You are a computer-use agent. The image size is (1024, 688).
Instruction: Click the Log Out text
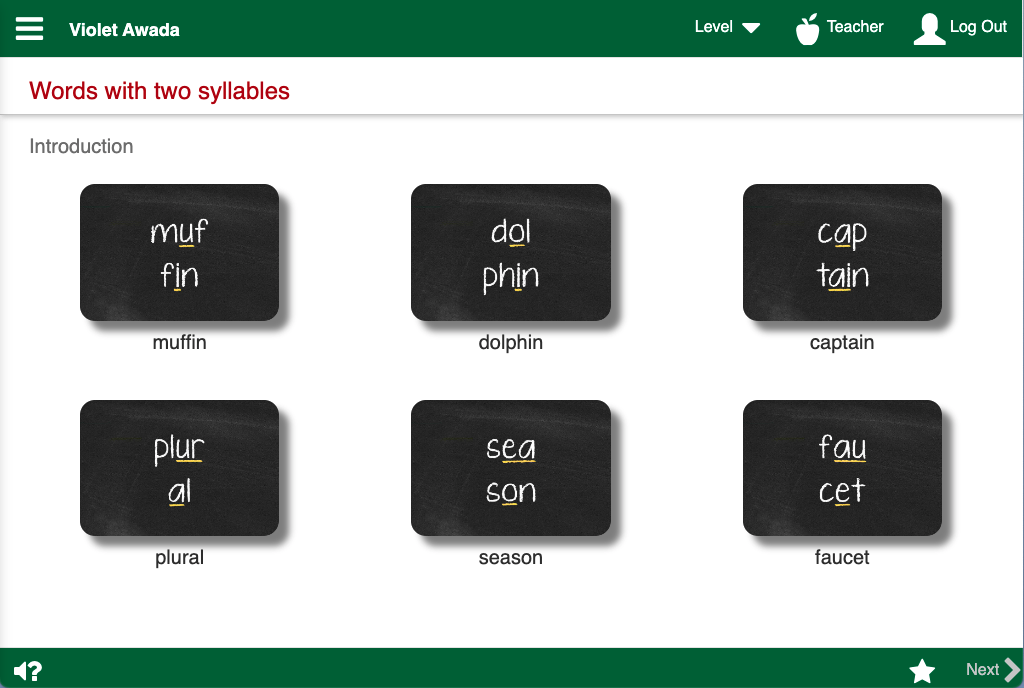[978, 27]
